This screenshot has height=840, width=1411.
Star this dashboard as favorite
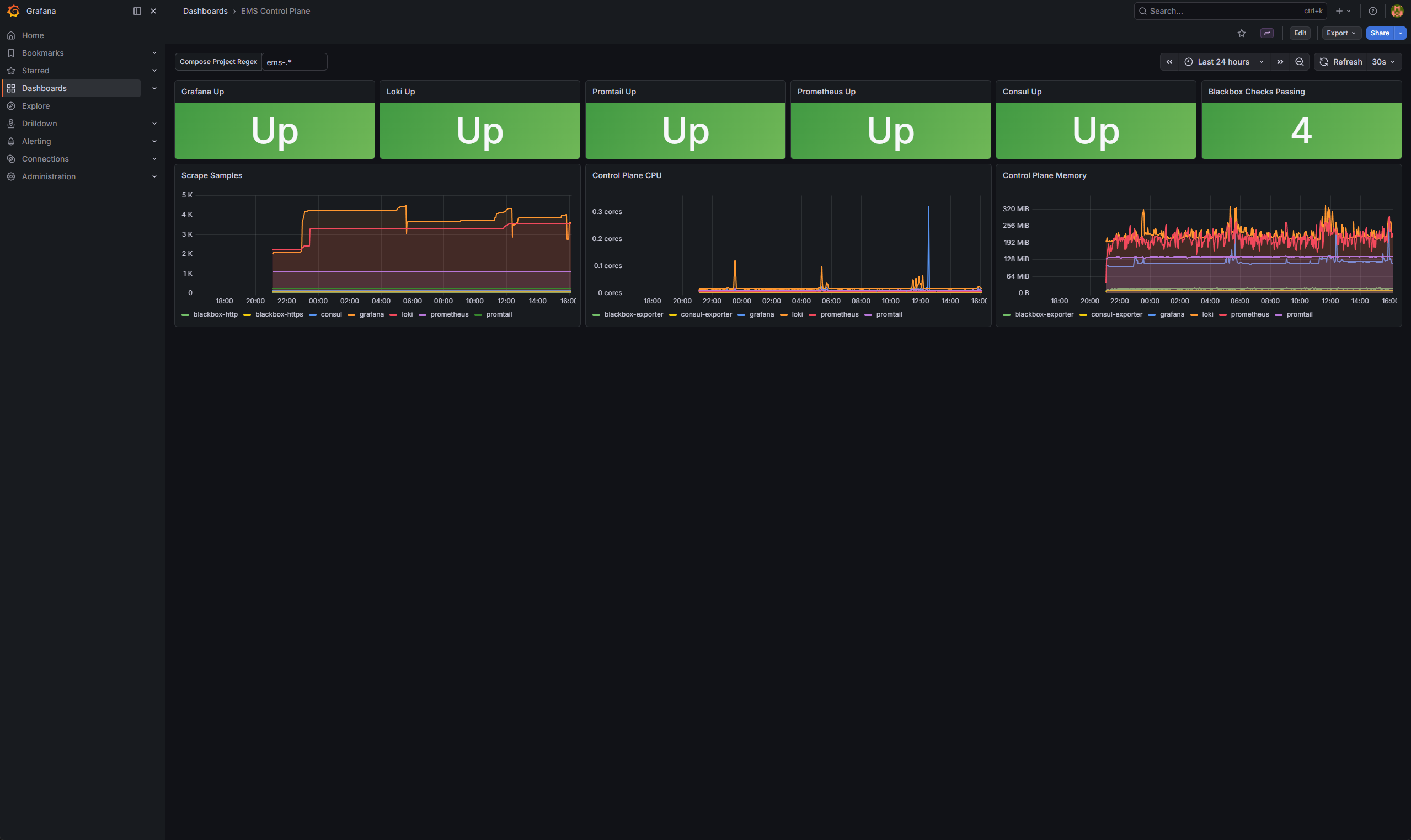pos(1241,33)
